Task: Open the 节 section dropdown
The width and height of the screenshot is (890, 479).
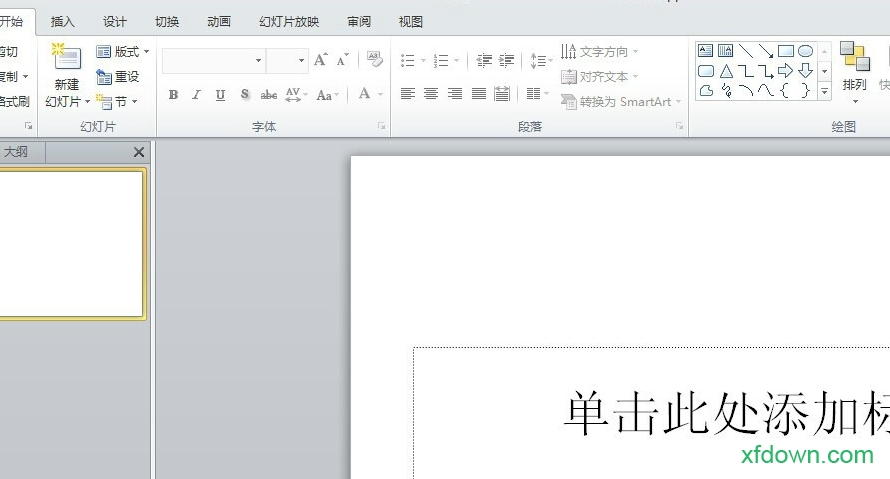Action: [116, 102]
